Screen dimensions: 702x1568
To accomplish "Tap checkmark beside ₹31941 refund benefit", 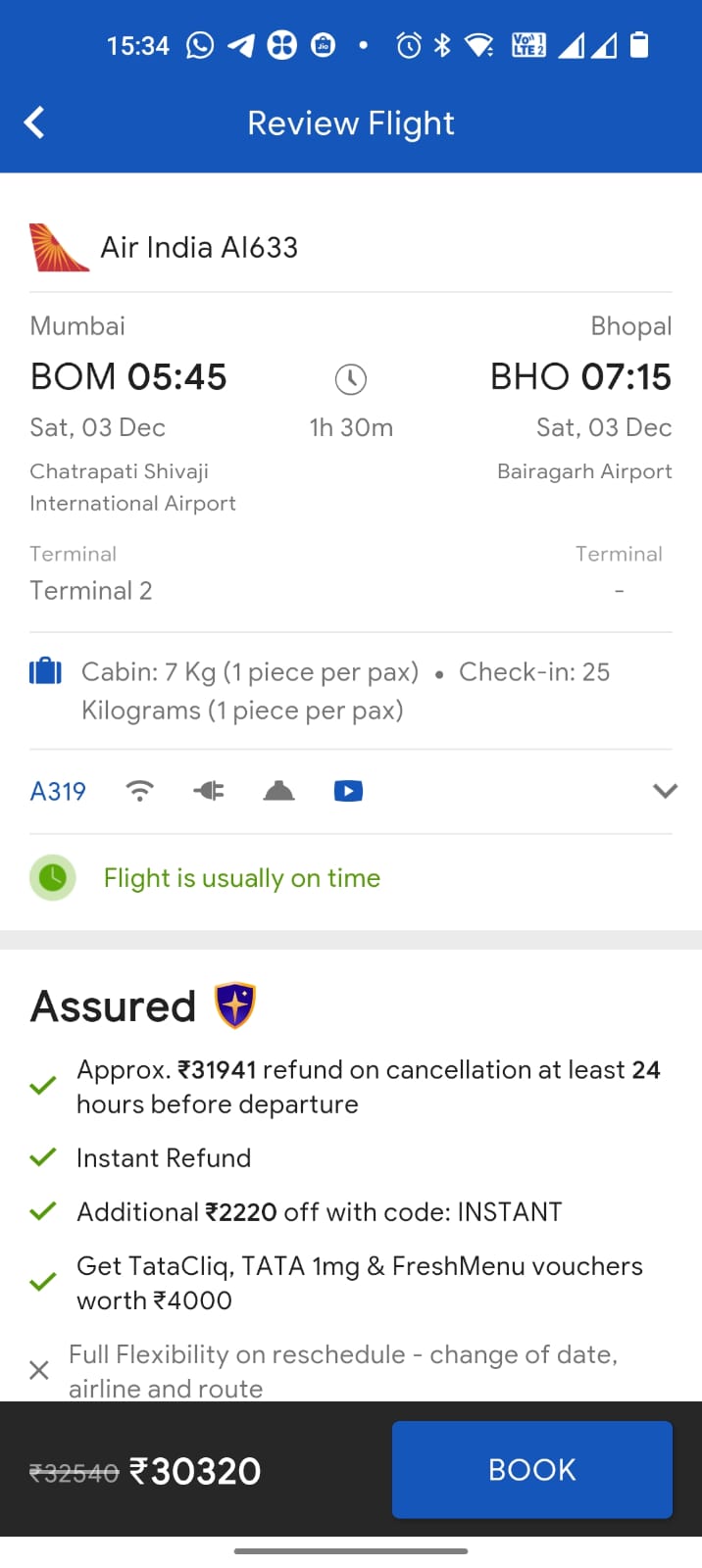I will [42, 1086].
